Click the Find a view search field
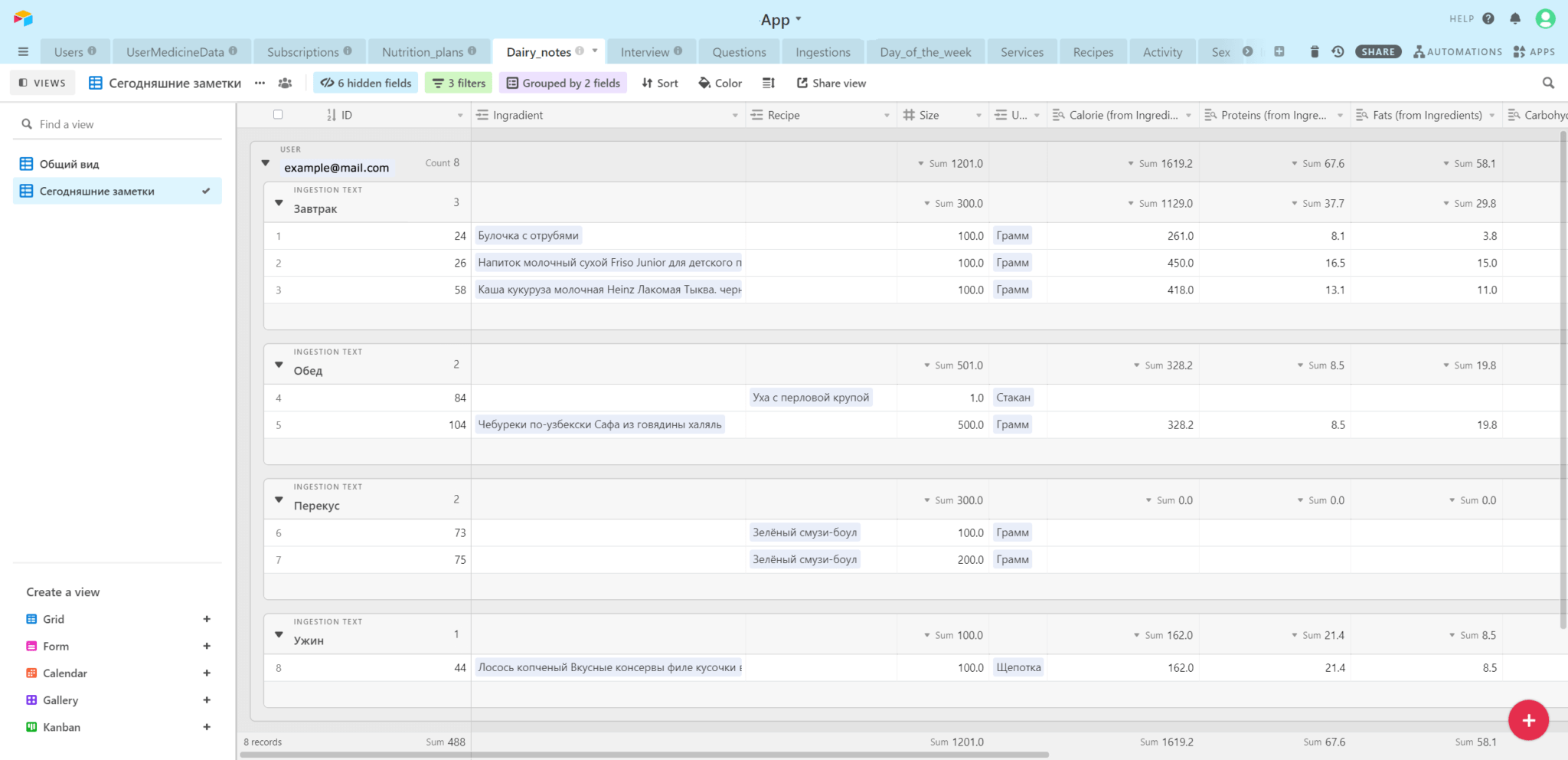 pyautogui.click(x=122, y=124)
